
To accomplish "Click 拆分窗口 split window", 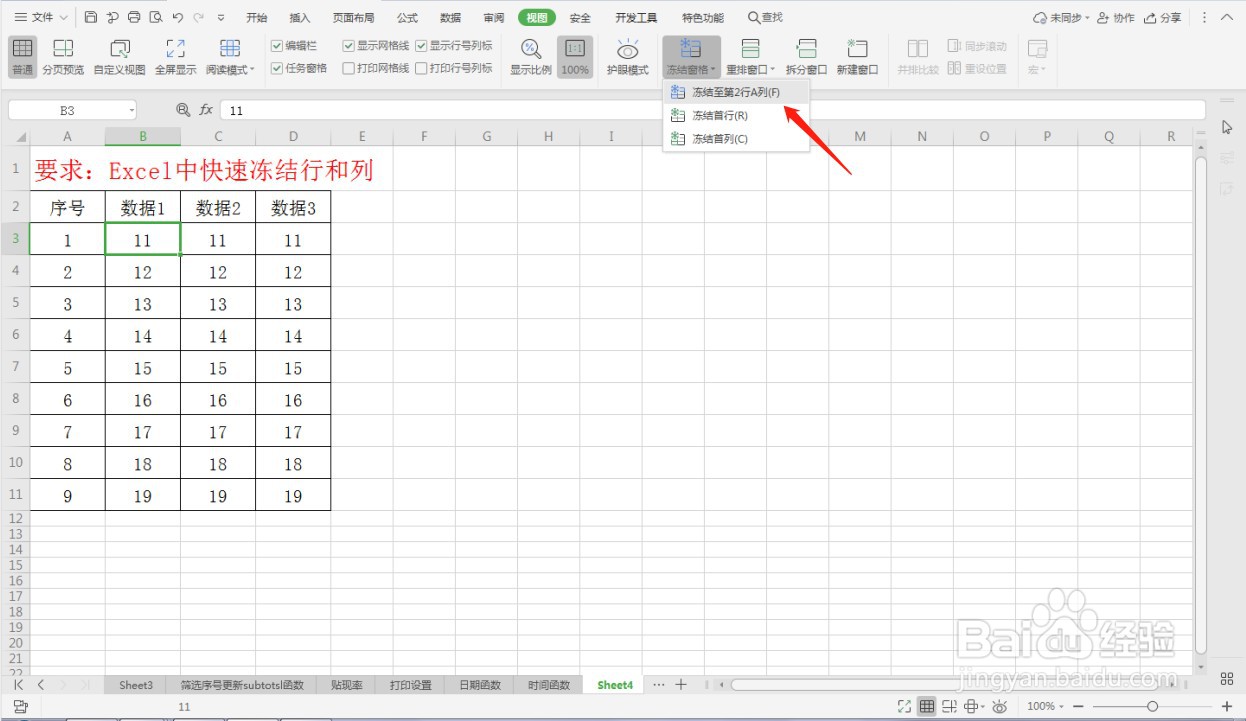I will coord(807,57).
